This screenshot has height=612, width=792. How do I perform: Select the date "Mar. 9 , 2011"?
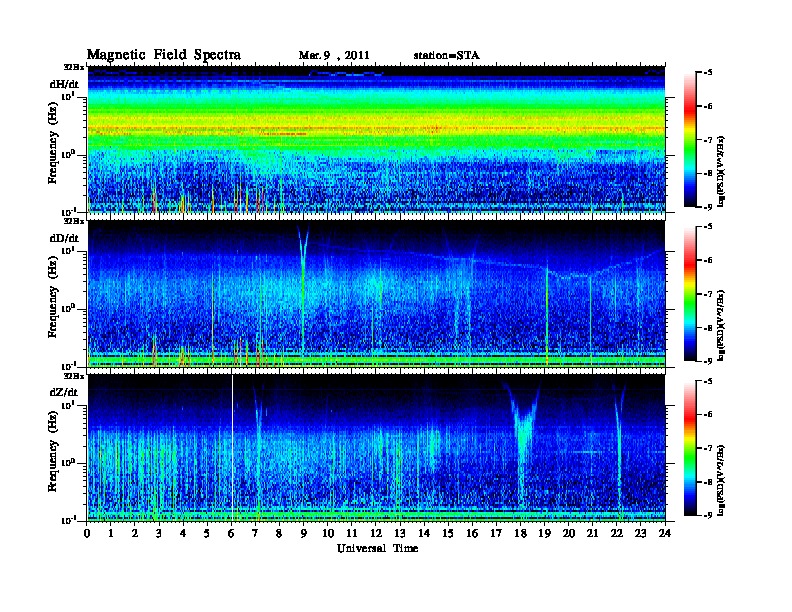[x=334, y=56]
